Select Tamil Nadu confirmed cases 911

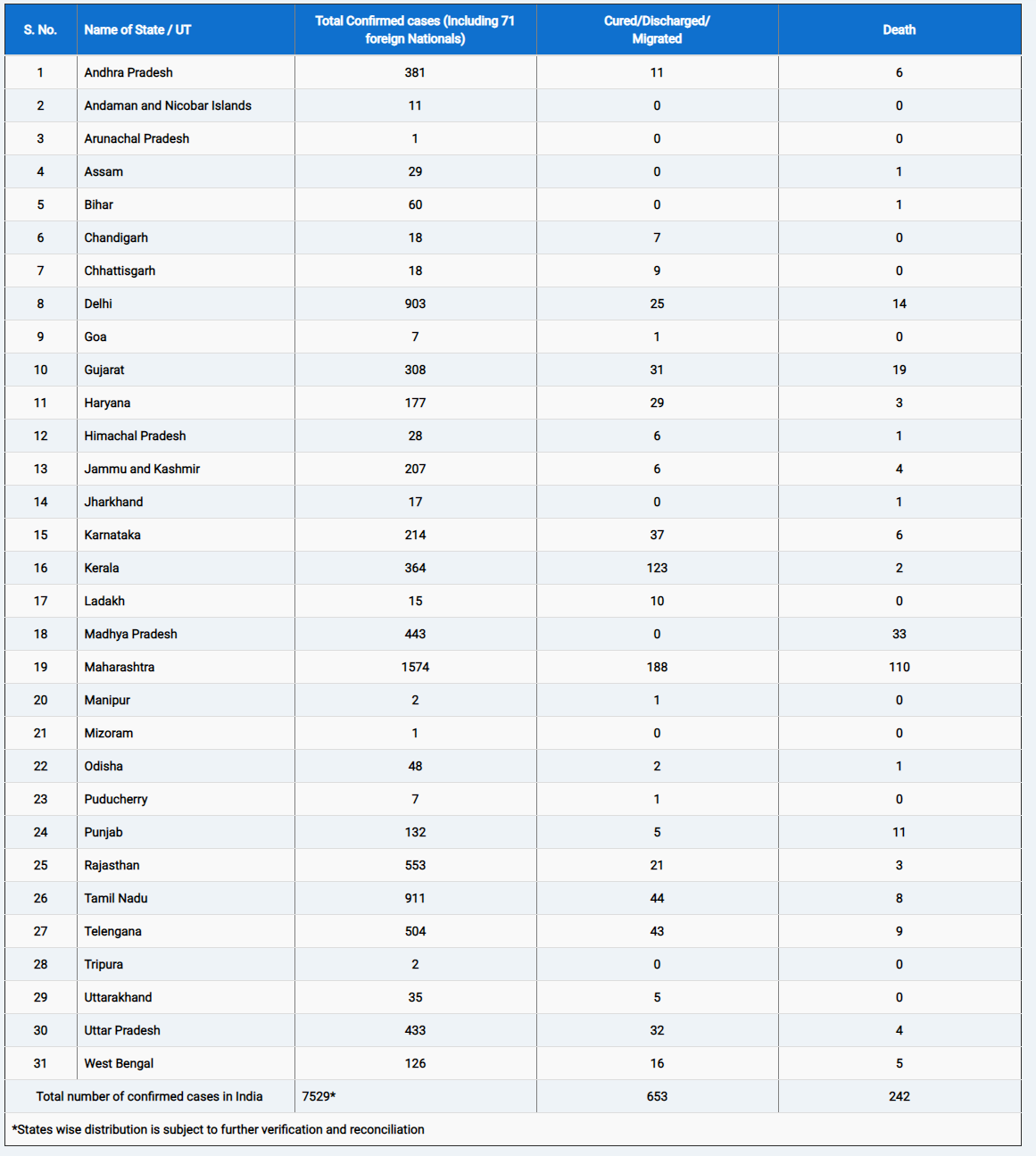coord(415,898)
